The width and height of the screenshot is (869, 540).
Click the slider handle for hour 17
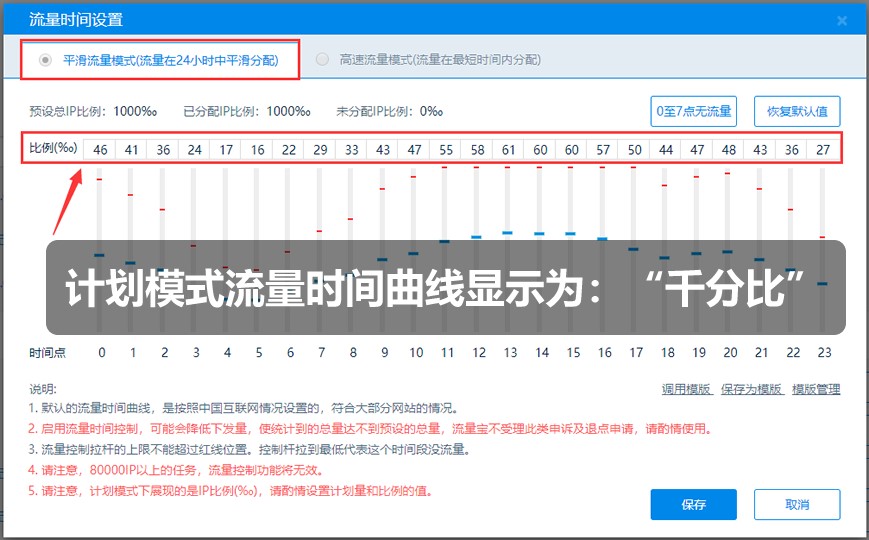point(633,249)
